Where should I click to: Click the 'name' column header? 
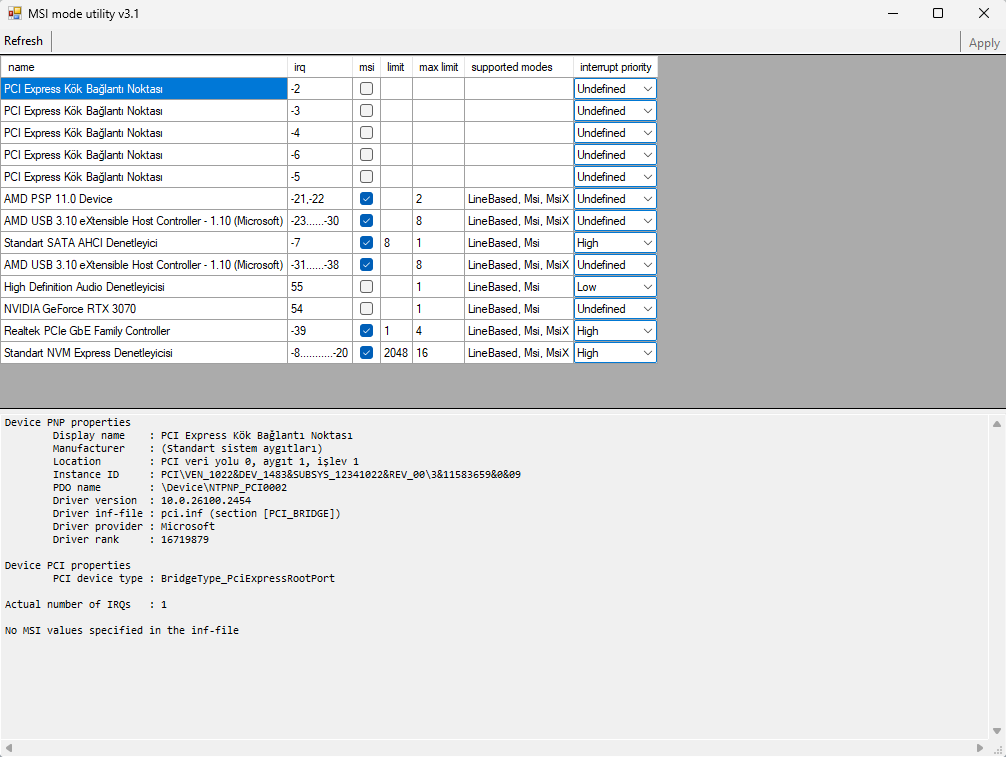coord(144,67)
